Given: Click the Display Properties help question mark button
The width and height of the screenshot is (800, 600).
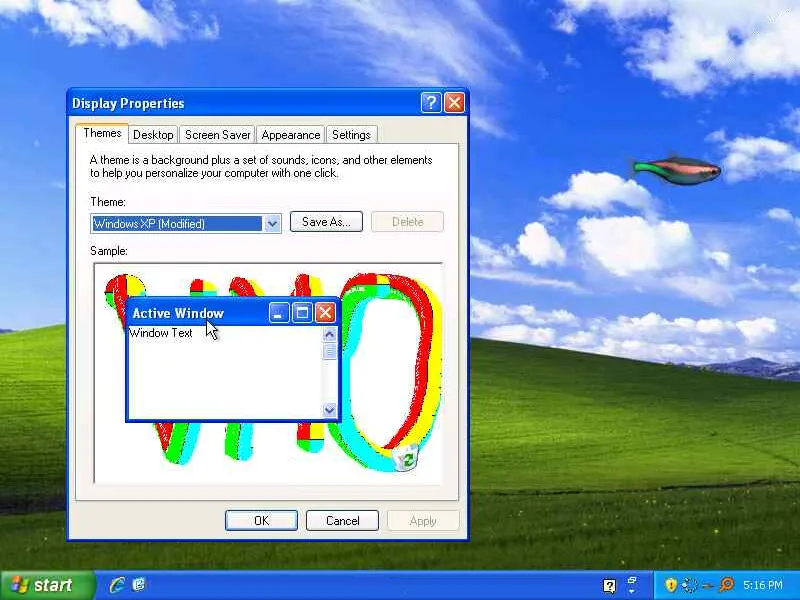Looking at the screenshot, I should 431,103.
